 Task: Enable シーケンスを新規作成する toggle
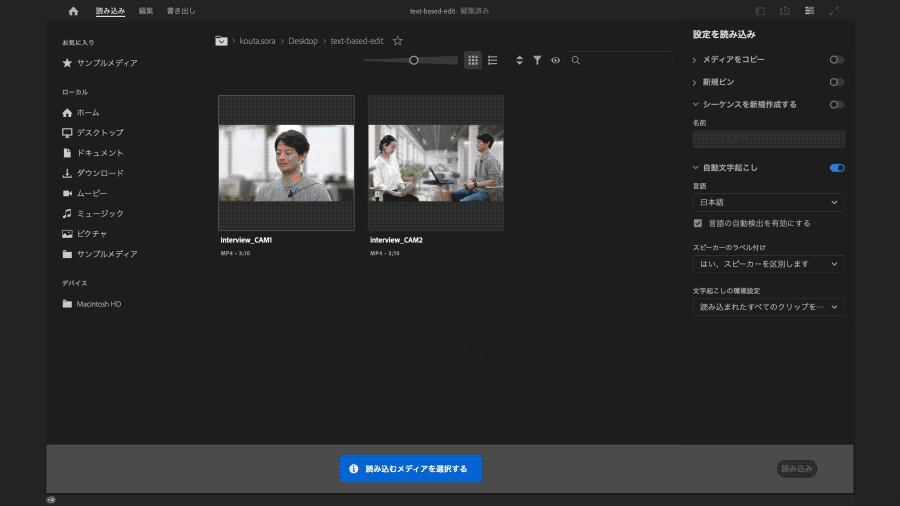tap(836, 104)
